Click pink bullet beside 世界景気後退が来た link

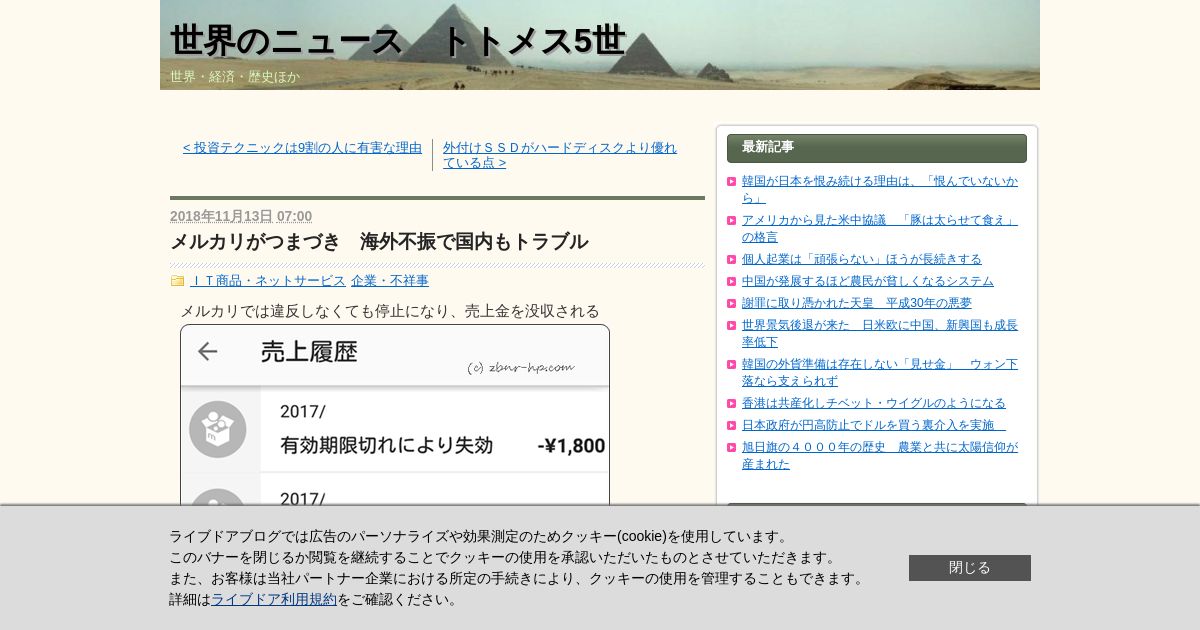(x=732, y=325)
